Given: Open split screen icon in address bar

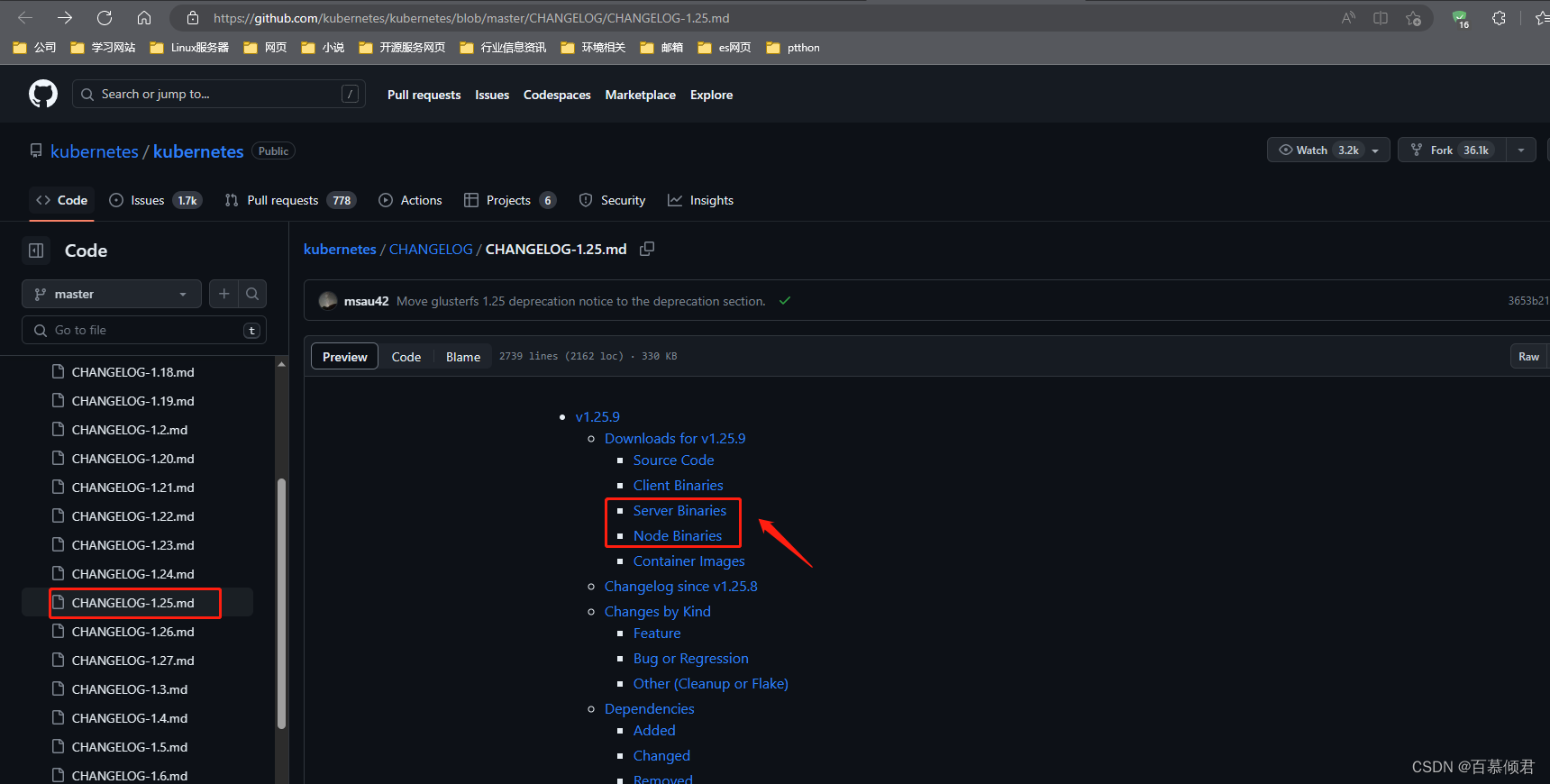Looking at the screenshot, I should tap(1381, 18).
